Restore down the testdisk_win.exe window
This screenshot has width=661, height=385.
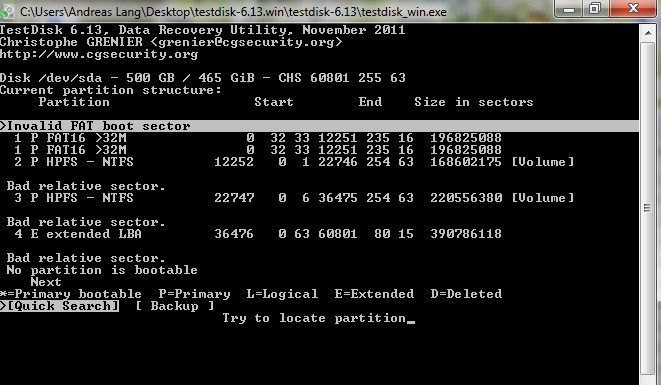point(595,9)
